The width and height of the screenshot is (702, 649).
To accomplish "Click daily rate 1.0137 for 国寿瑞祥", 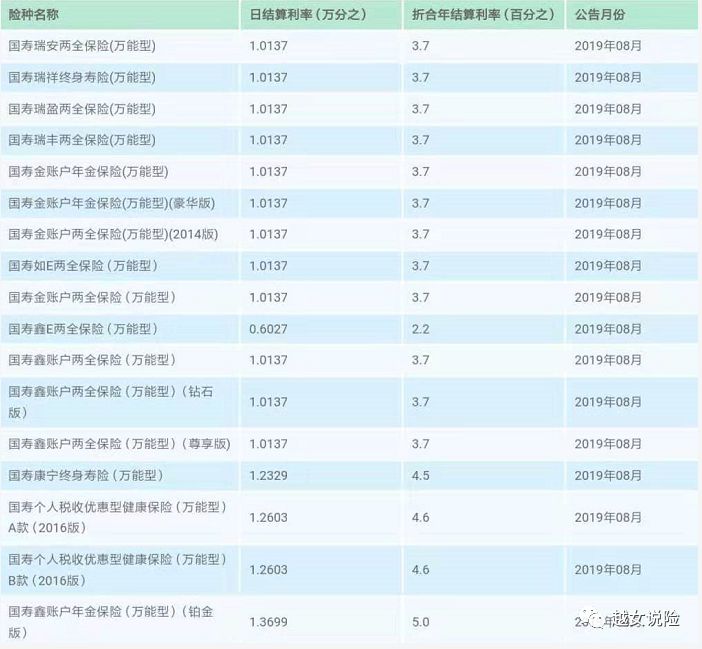I will tap(268, 77).
